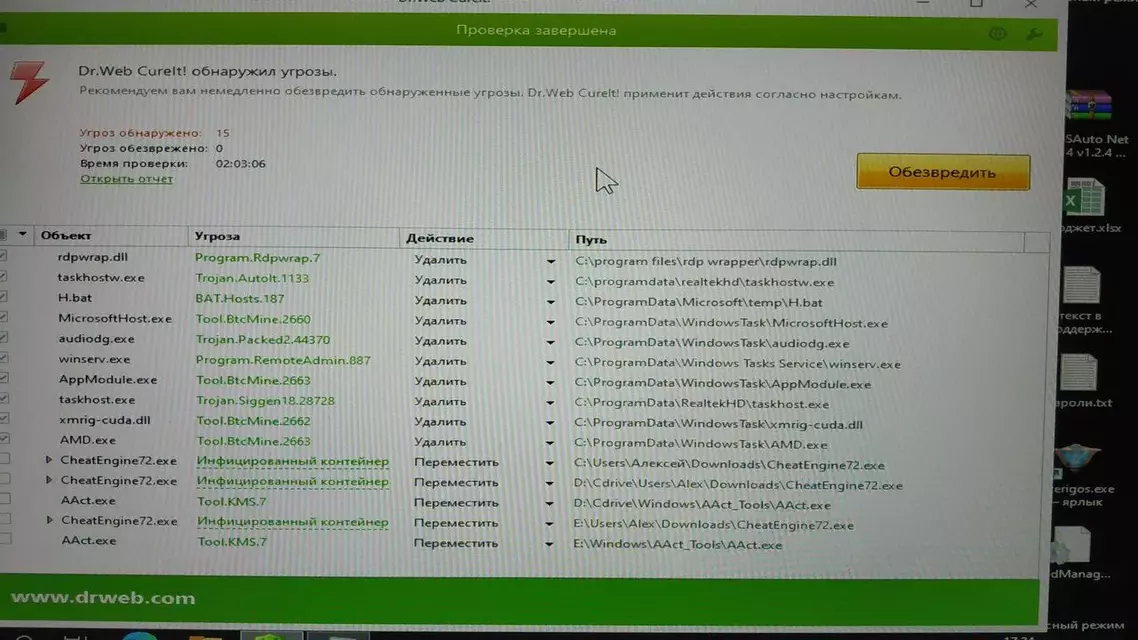Select threat BAT.Hosts.187
Image resolution: width=1138 pixels, height=640 pixels.
(x=240, y=298)
